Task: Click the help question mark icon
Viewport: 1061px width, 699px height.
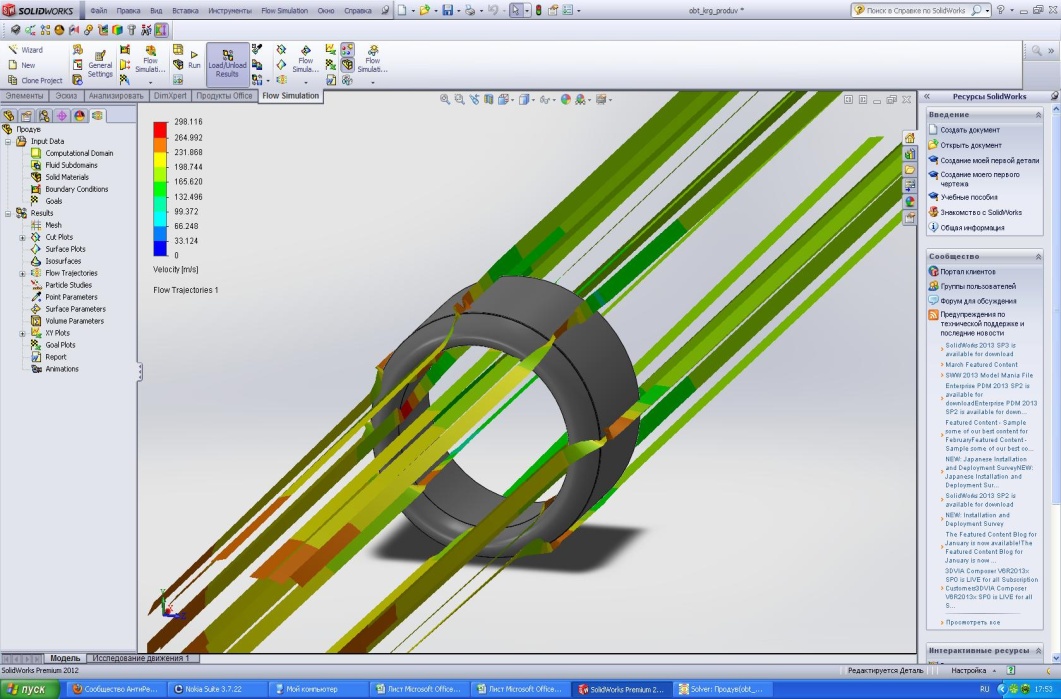Action: pyautogui.click(x=1001, y=10)
